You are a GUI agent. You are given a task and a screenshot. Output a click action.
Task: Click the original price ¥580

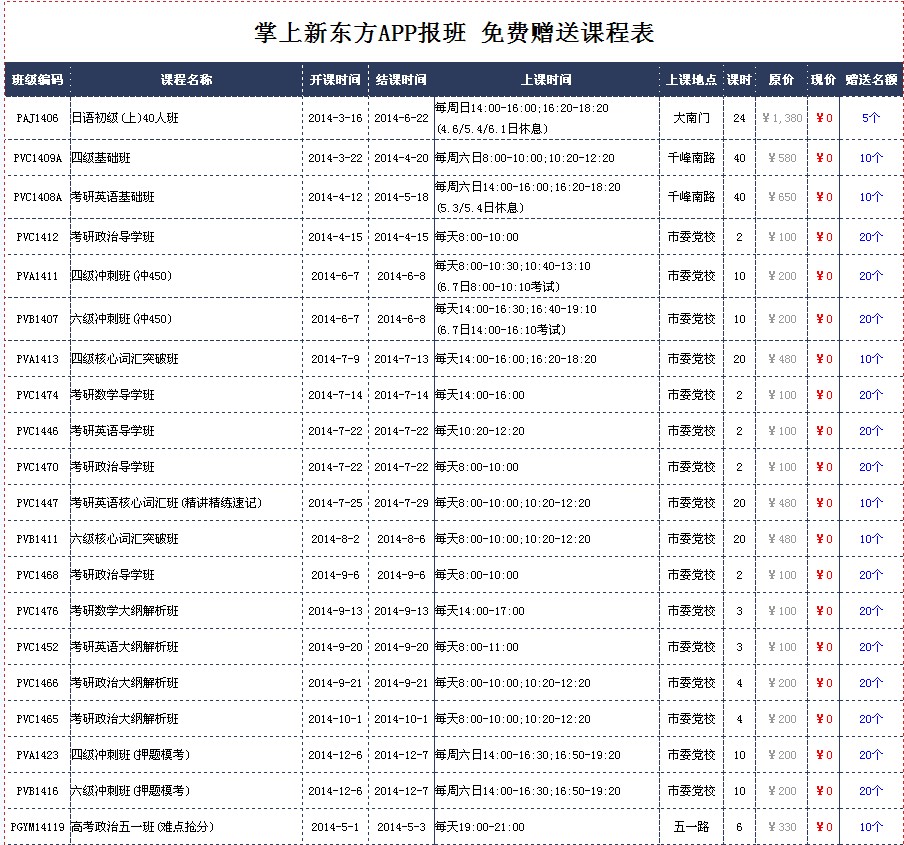pyautogui.click(x=782, y=158)
